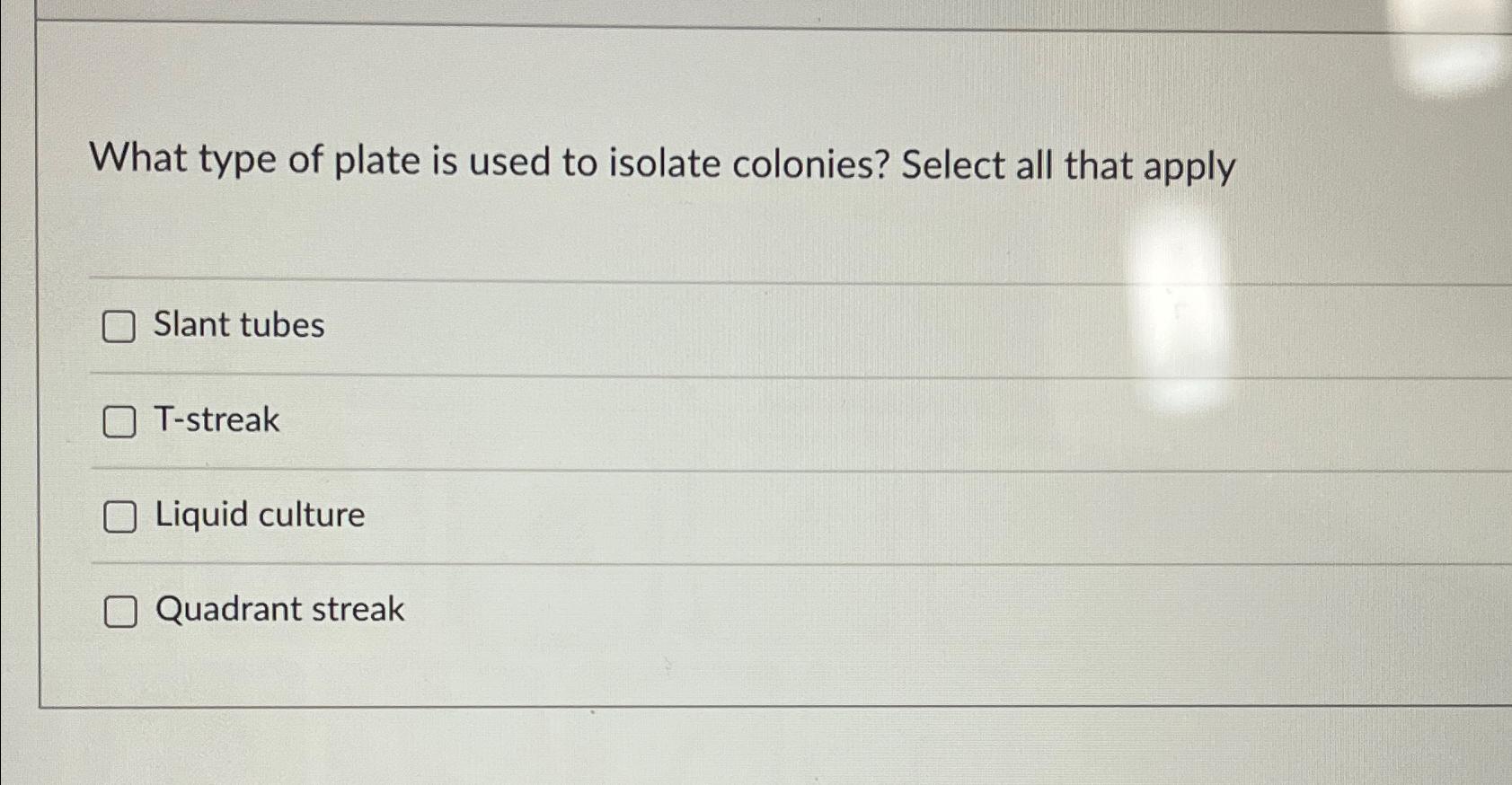Click the T-streak label text
The width and height of the screenshot is (1512, 785).
tap(216, 420)
